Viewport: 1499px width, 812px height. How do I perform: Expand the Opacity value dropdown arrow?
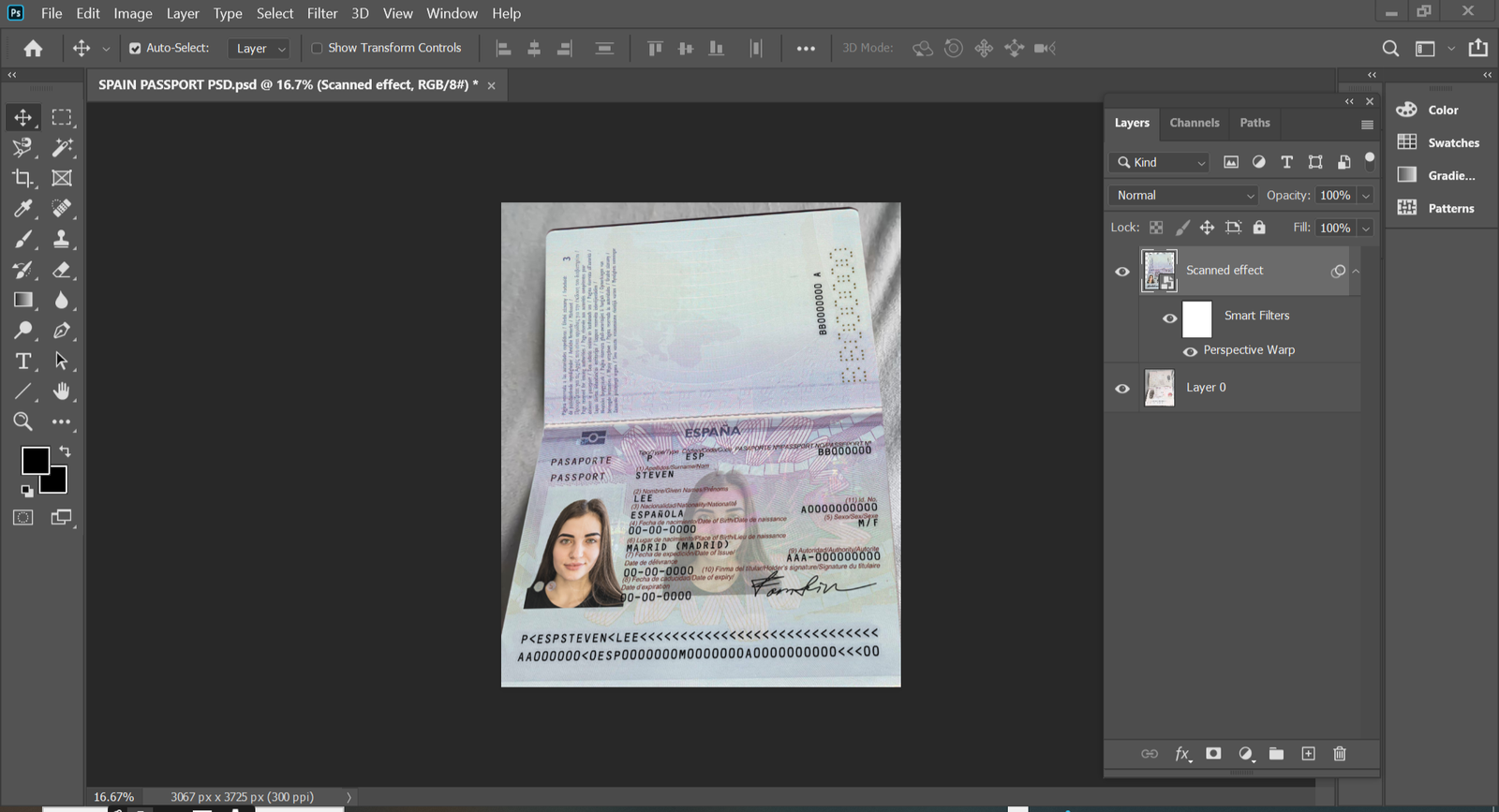1366,196
